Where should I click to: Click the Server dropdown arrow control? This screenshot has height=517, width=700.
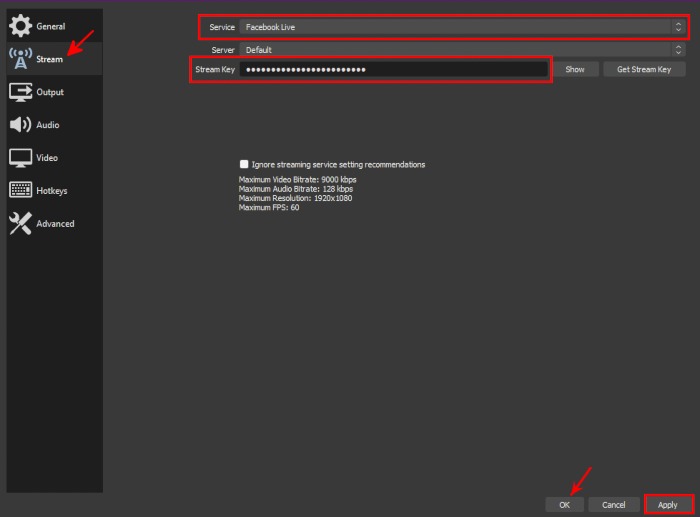[678, 50]
